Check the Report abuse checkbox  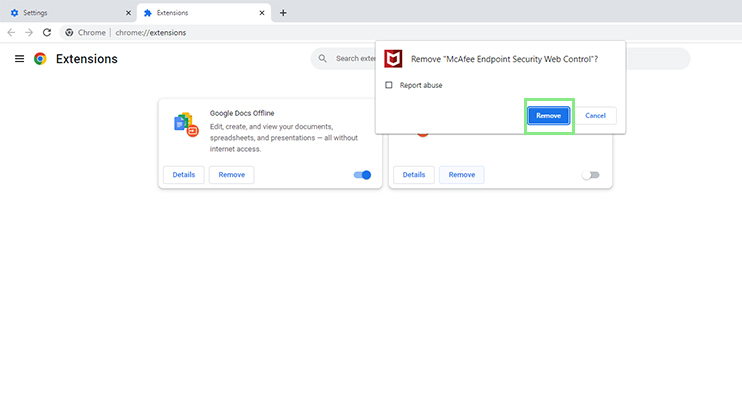(389, 85)
